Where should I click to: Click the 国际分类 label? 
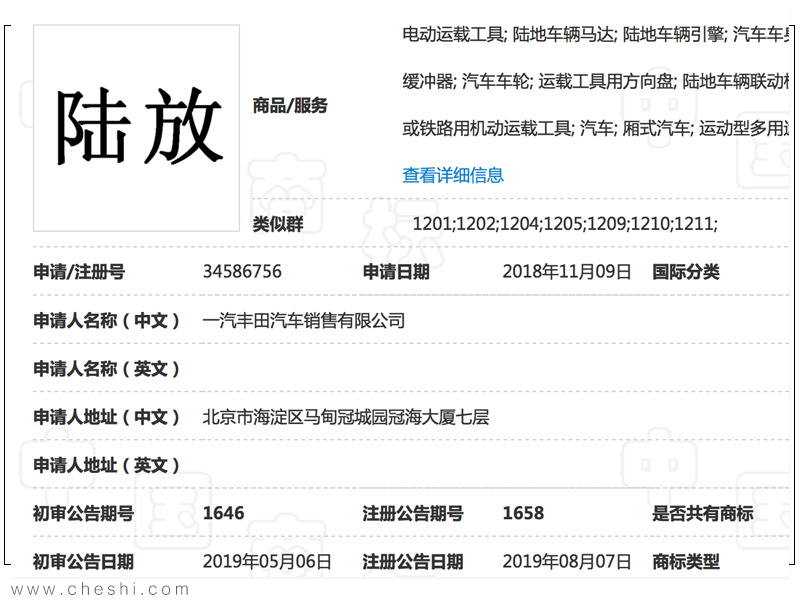(686, 271)
